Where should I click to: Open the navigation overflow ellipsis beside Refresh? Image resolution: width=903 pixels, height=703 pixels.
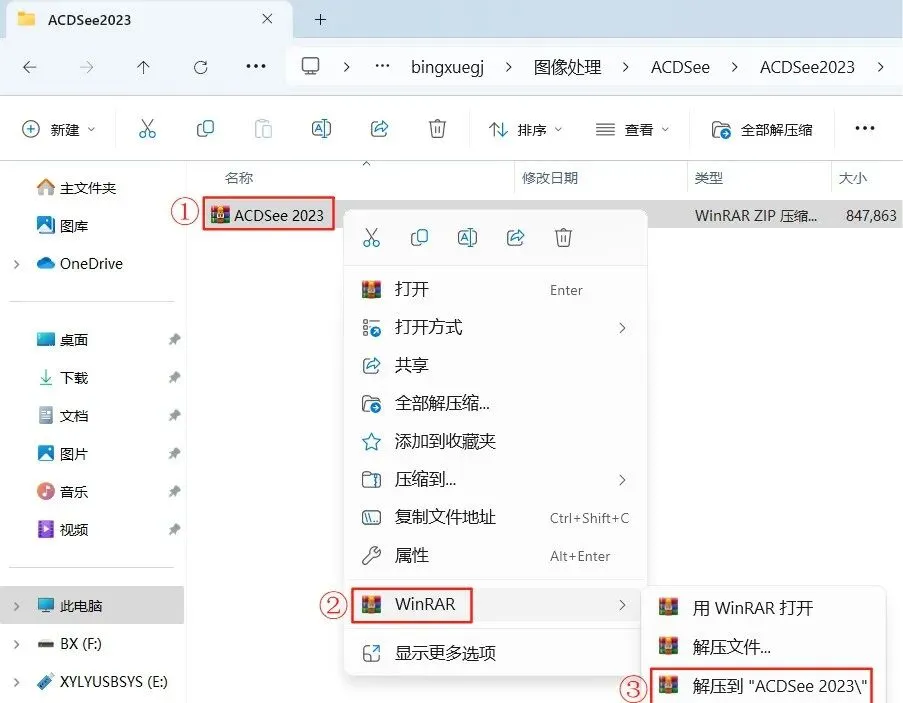pyautogui.click(x=256, y=66)
